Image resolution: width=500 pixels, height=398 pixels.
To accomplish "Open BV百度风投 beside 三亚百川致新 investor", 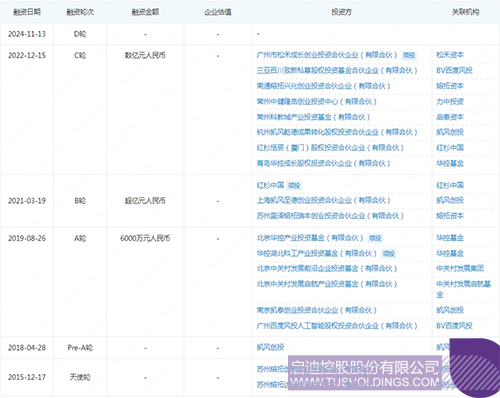I will 454,70.
